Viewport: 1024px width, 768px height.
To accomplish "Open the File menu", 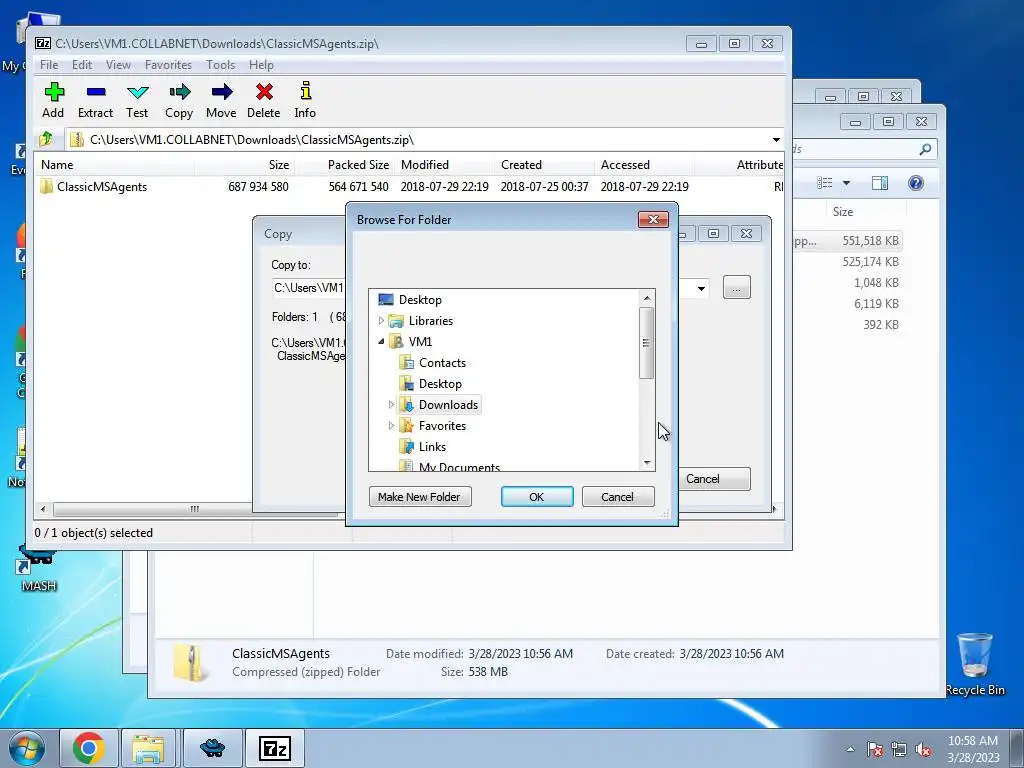I will 49,65.
